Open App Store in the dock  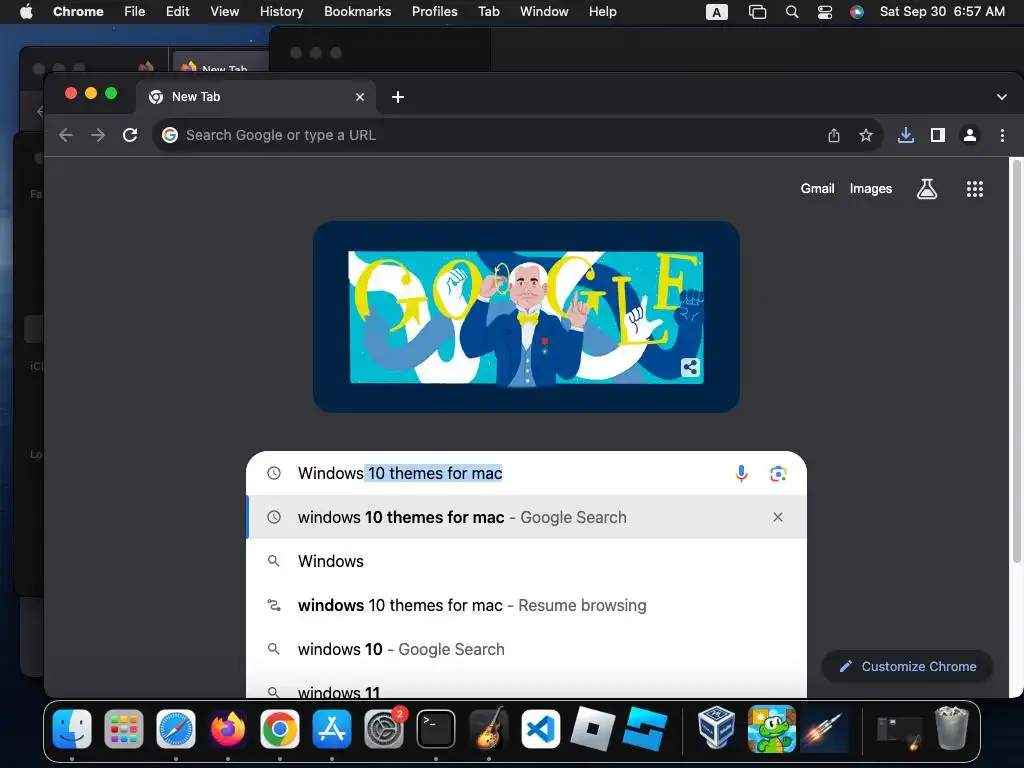point(332,729)
